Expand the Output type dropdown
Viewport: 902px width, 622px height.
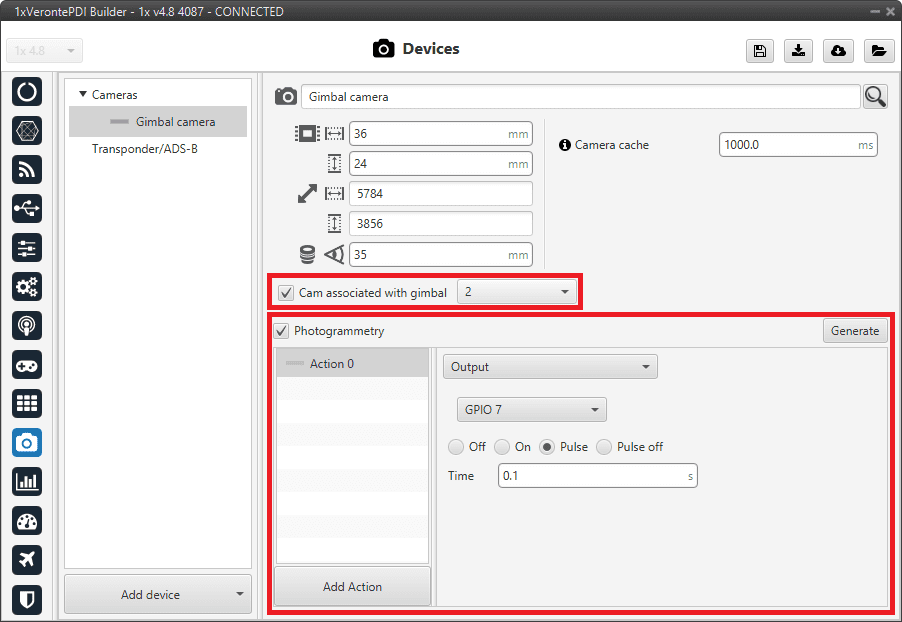click(x=550, y=367)
